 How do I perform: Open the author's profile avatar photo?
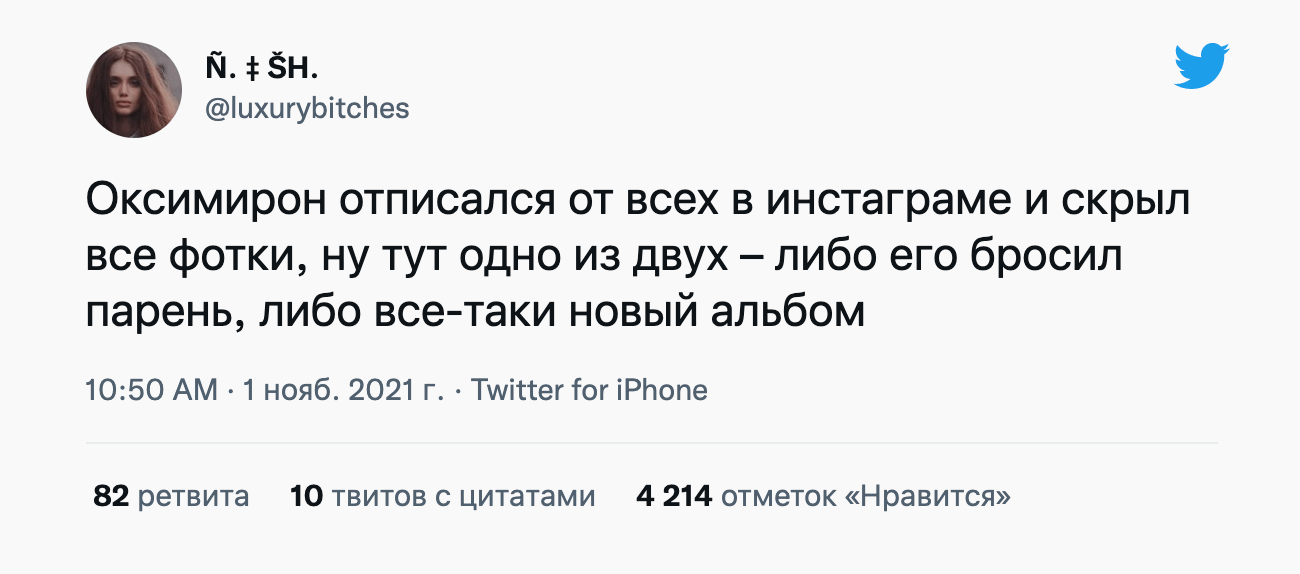[x=134, y=90]
